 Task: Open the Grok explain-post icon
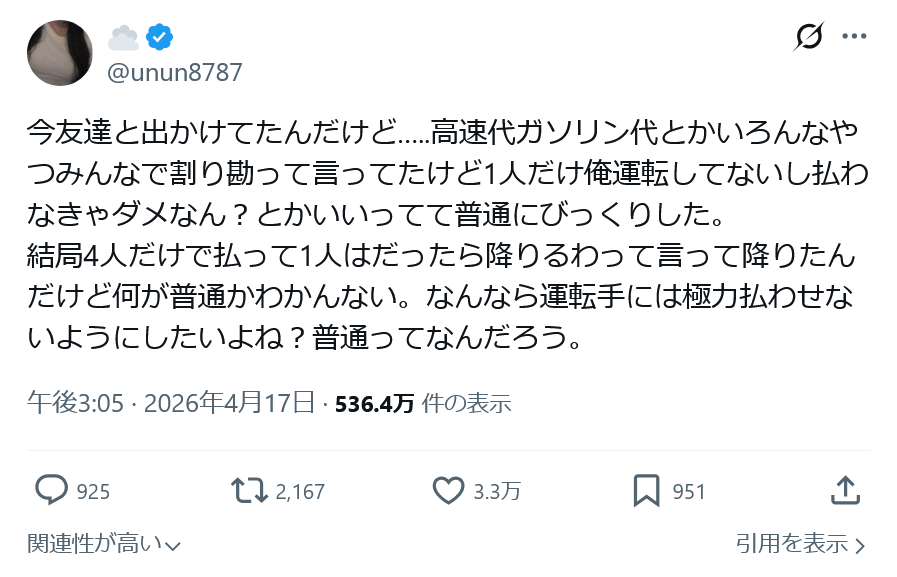[808, 37]
